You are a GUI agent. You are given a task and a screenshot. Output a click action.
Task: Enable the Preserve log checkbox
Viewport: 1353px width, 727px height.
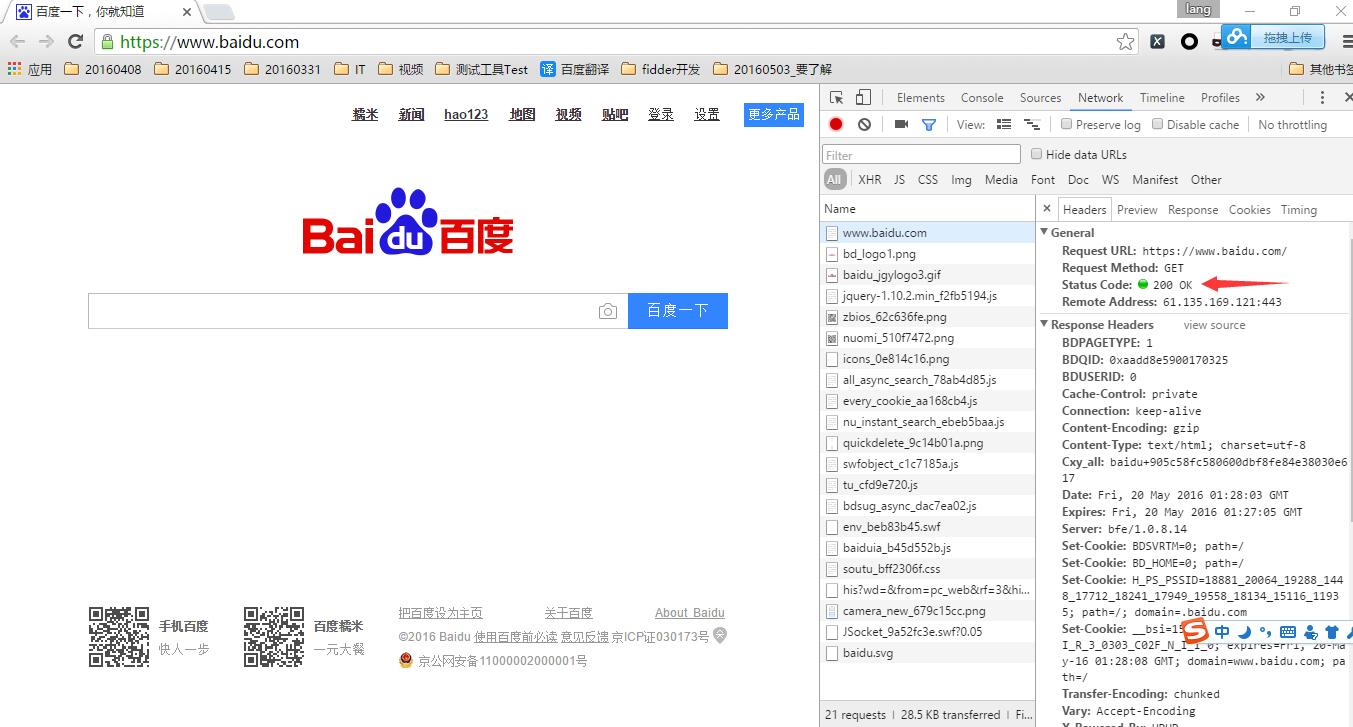(x=1067, y=125)
